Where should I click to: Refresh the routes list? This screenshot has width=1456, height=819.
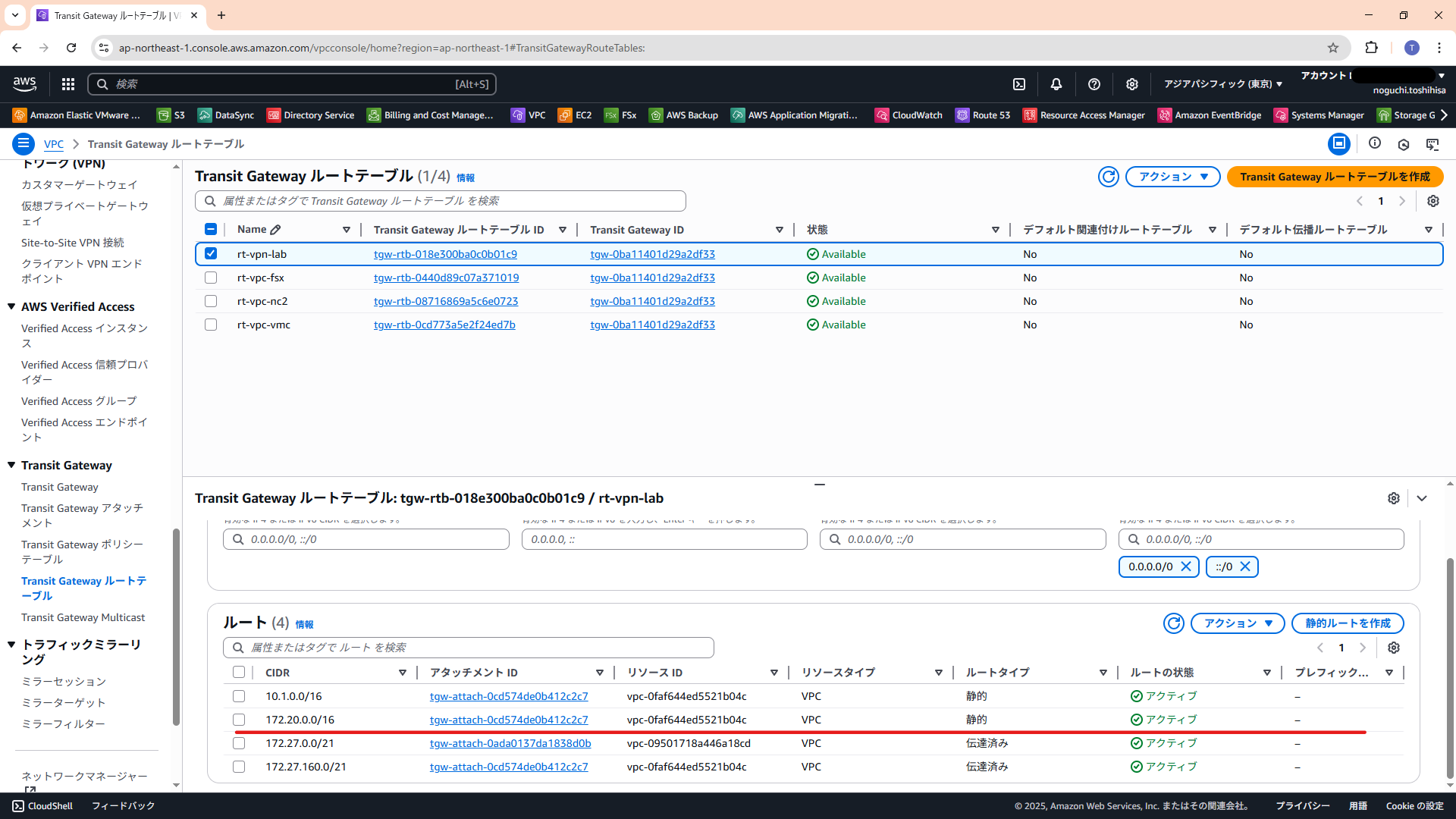point(1173,623)
